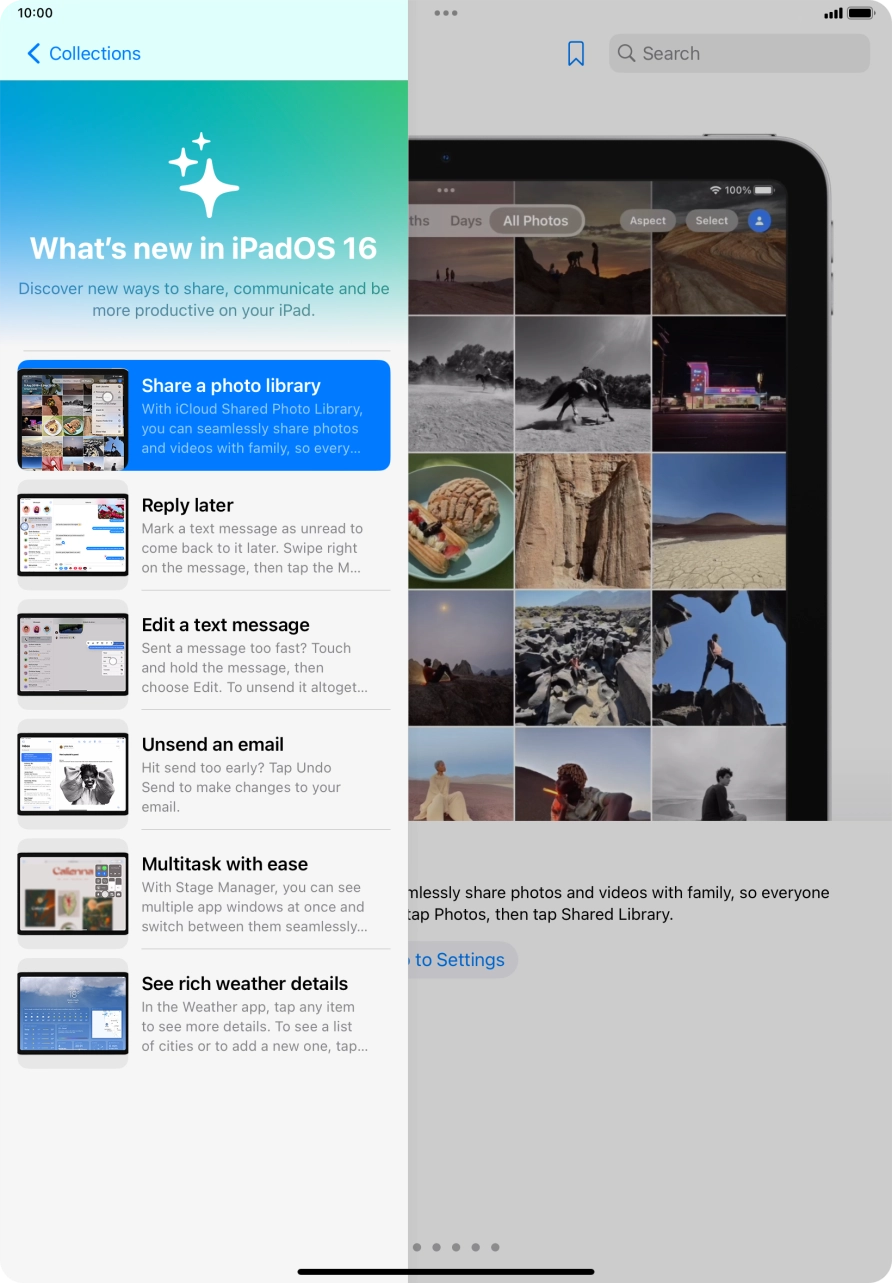
Task: Tap the last page indicator dot
Action: tap(495, 1247)
